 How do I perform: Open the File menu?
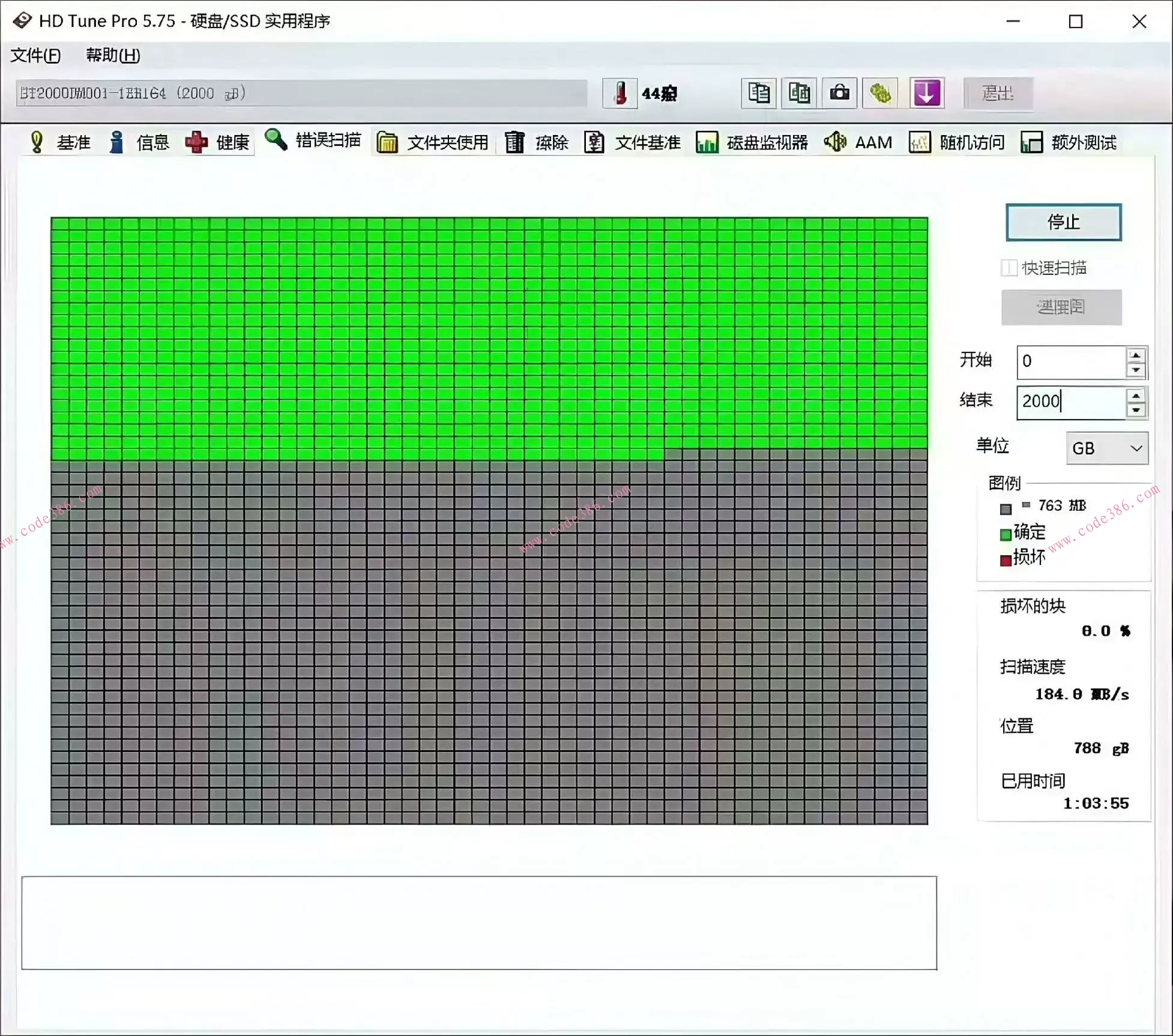35,55
